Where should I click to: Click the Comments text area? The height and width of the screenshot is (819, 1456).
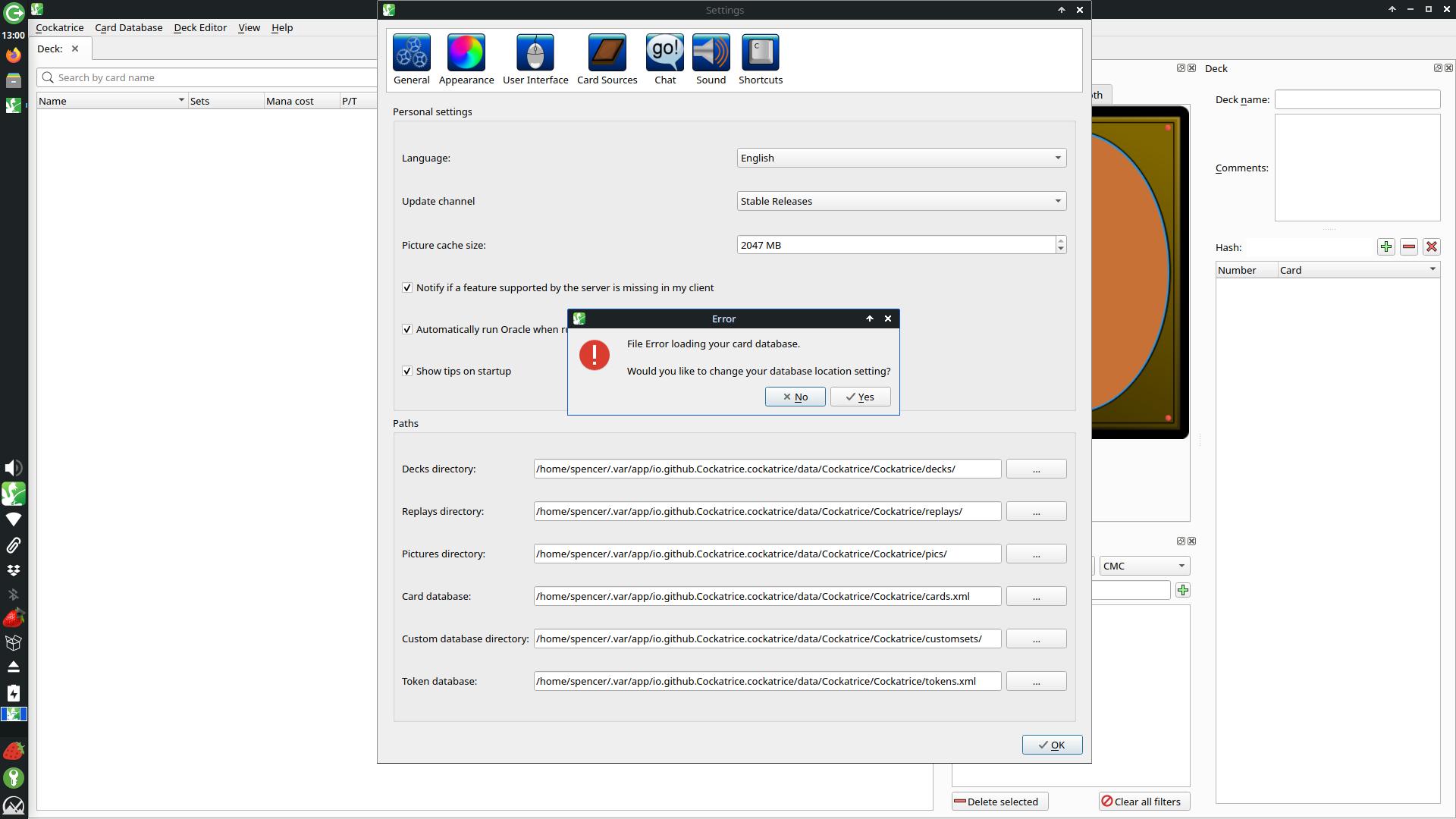[1357, 168]
